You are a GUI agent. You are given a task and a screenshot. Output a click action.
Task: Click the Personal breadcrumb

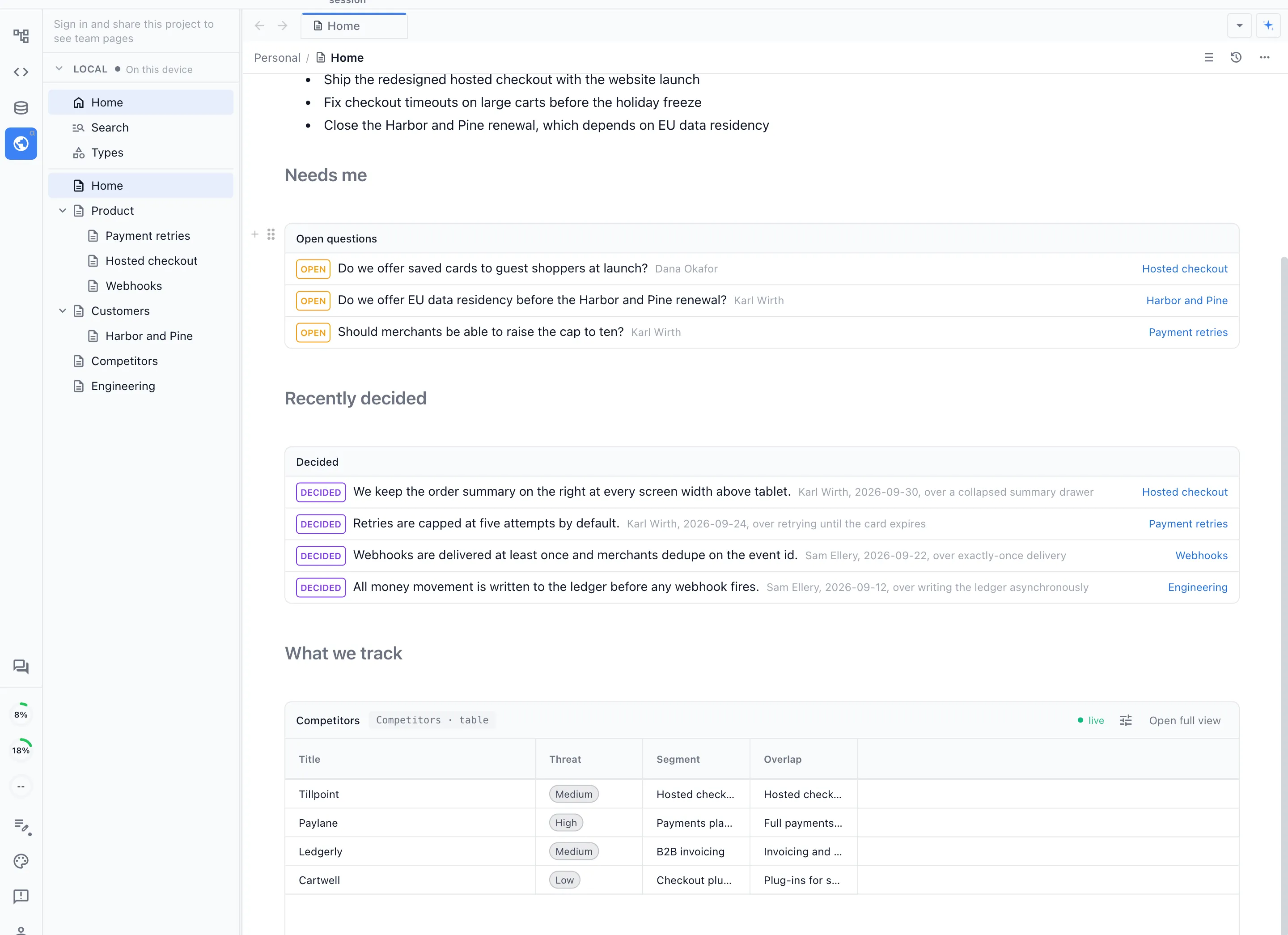[x=277, y=58]
